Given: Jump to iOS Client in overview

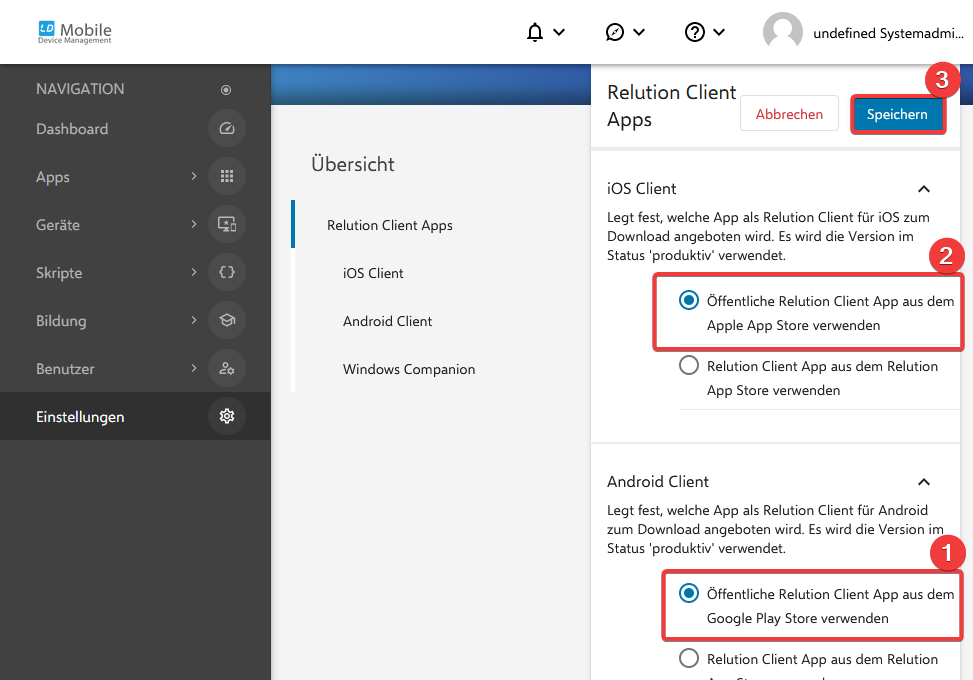Looking at the screenshot, I should [x=373, y=273].
